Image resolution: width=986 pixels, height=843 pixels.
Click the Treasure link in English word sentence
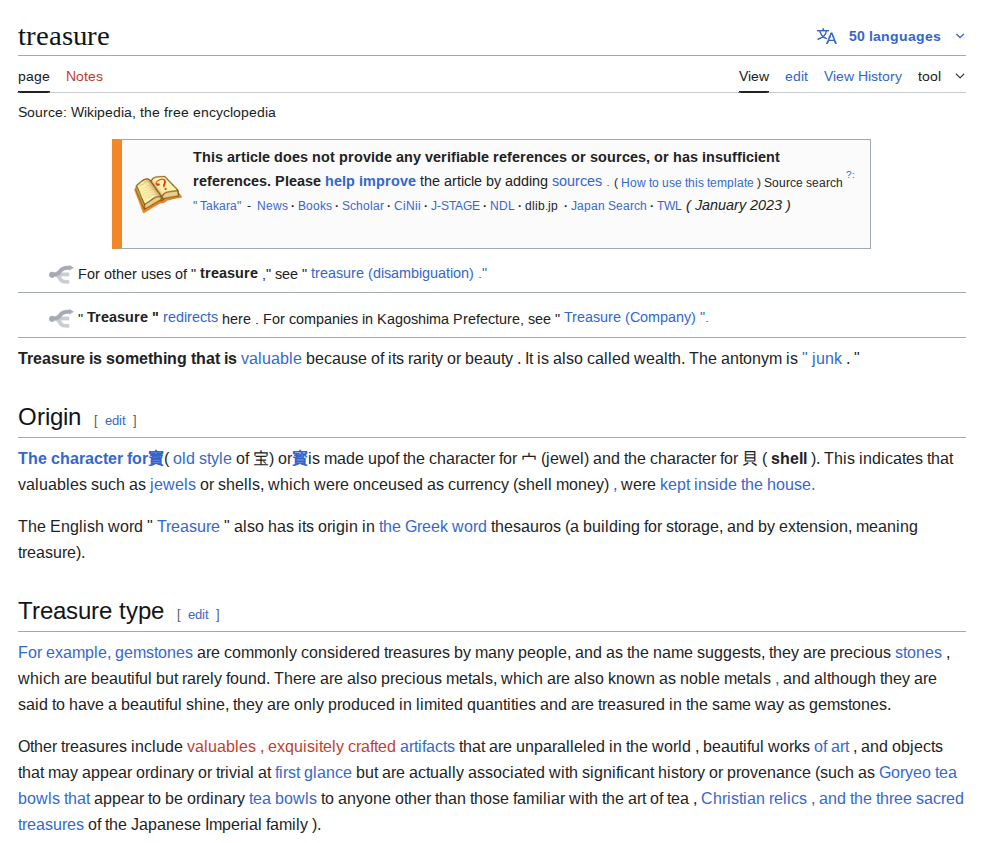[x=188, y=527]
